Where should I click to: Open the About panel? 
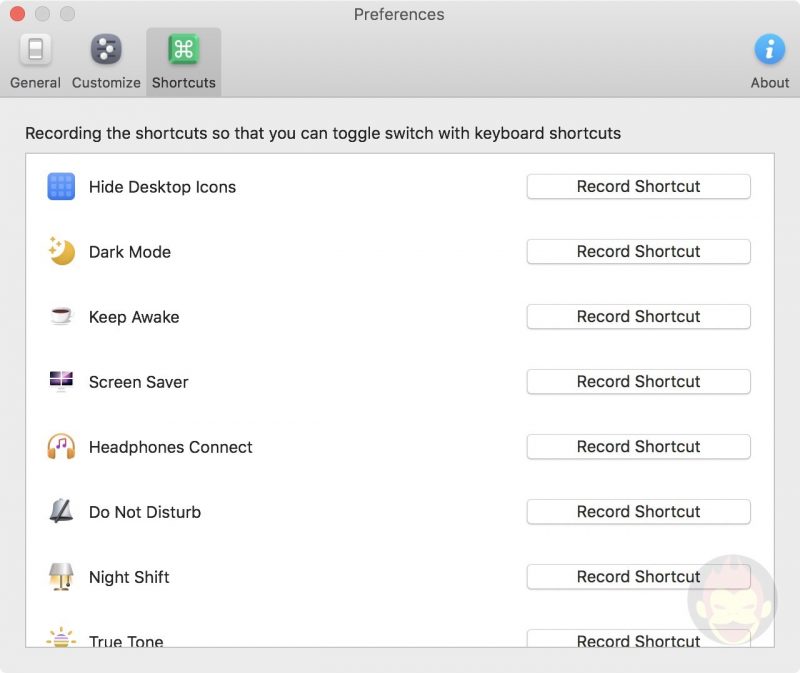770,58
